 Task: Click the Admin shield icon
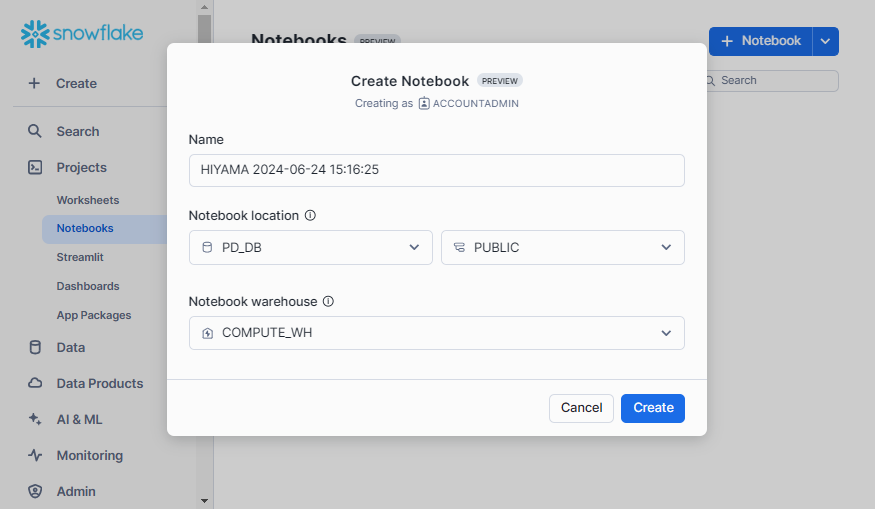(x=35, y=491)
